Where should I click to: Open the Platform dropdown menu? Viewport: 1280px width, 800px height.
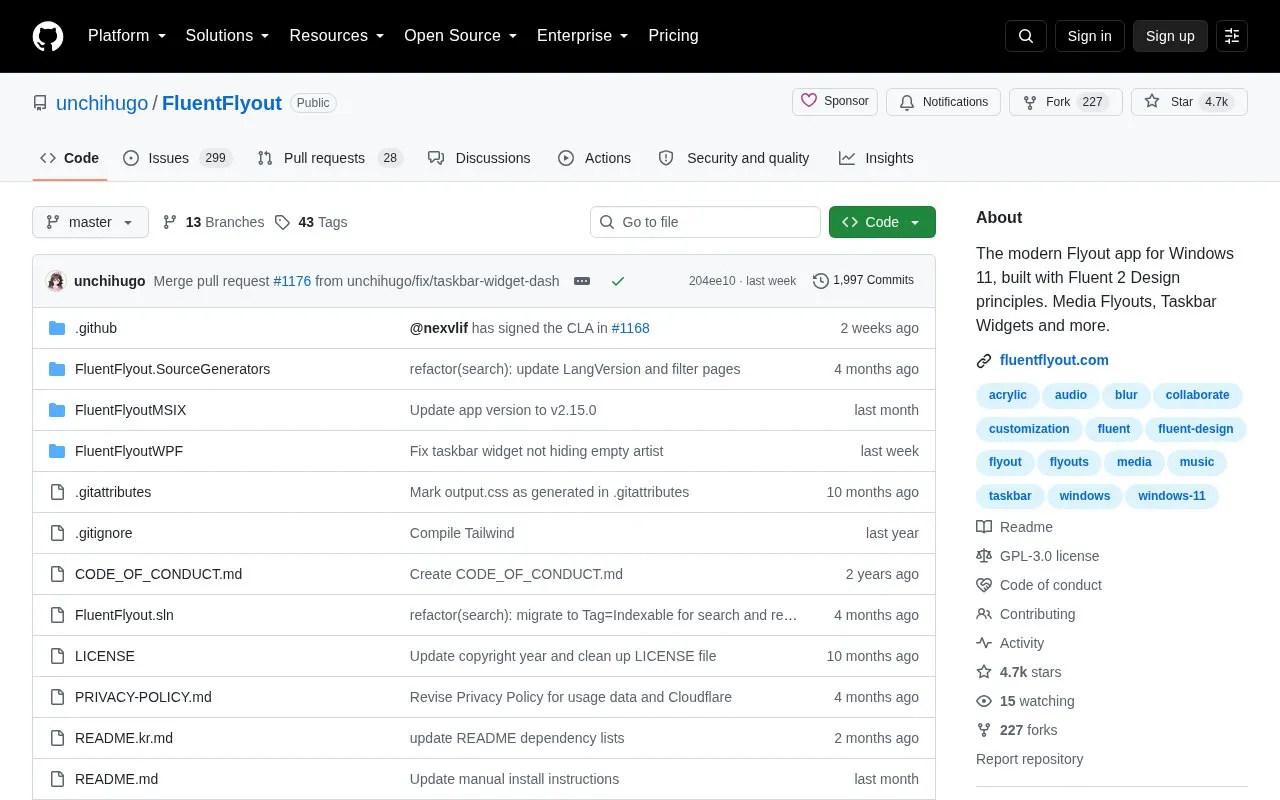[x=127, y=36]
